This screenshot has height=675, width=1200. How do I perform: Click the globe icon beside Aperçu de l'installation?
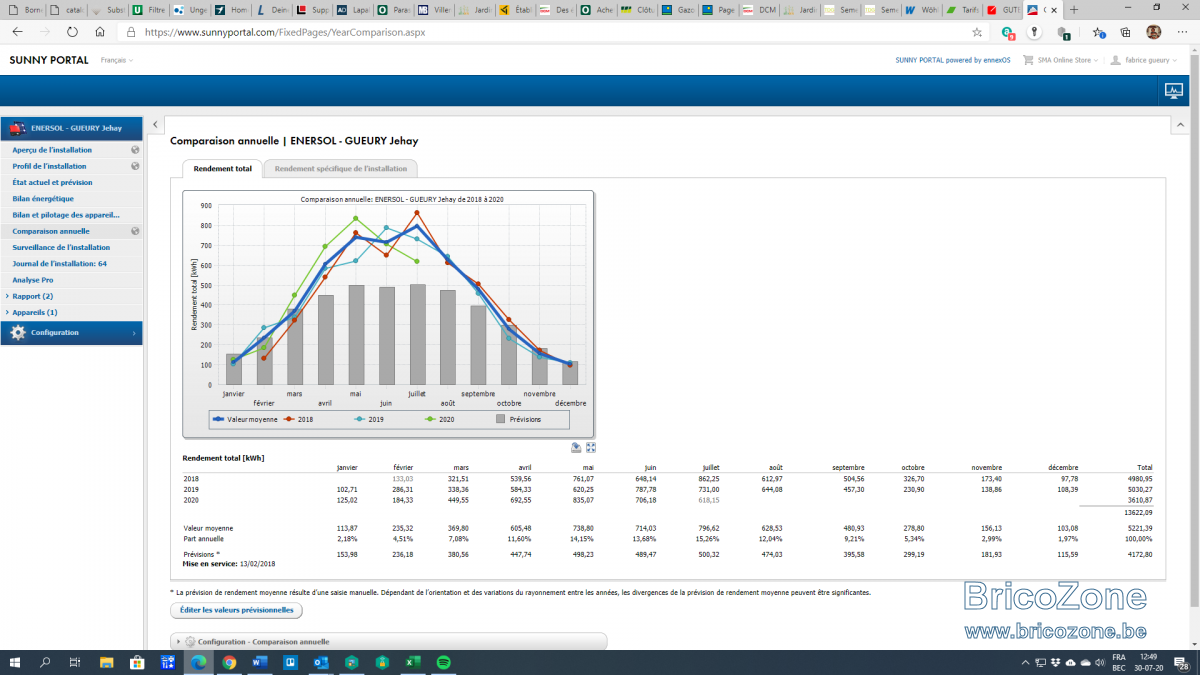(135, 150)
